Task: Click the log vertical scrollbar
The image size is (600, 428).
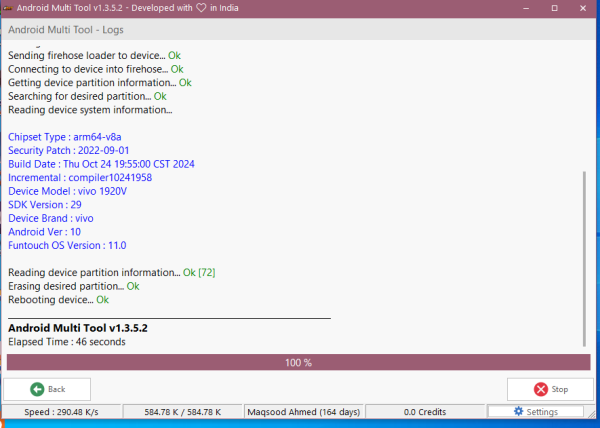Action: pyautogui.click(x=584, y=259)
